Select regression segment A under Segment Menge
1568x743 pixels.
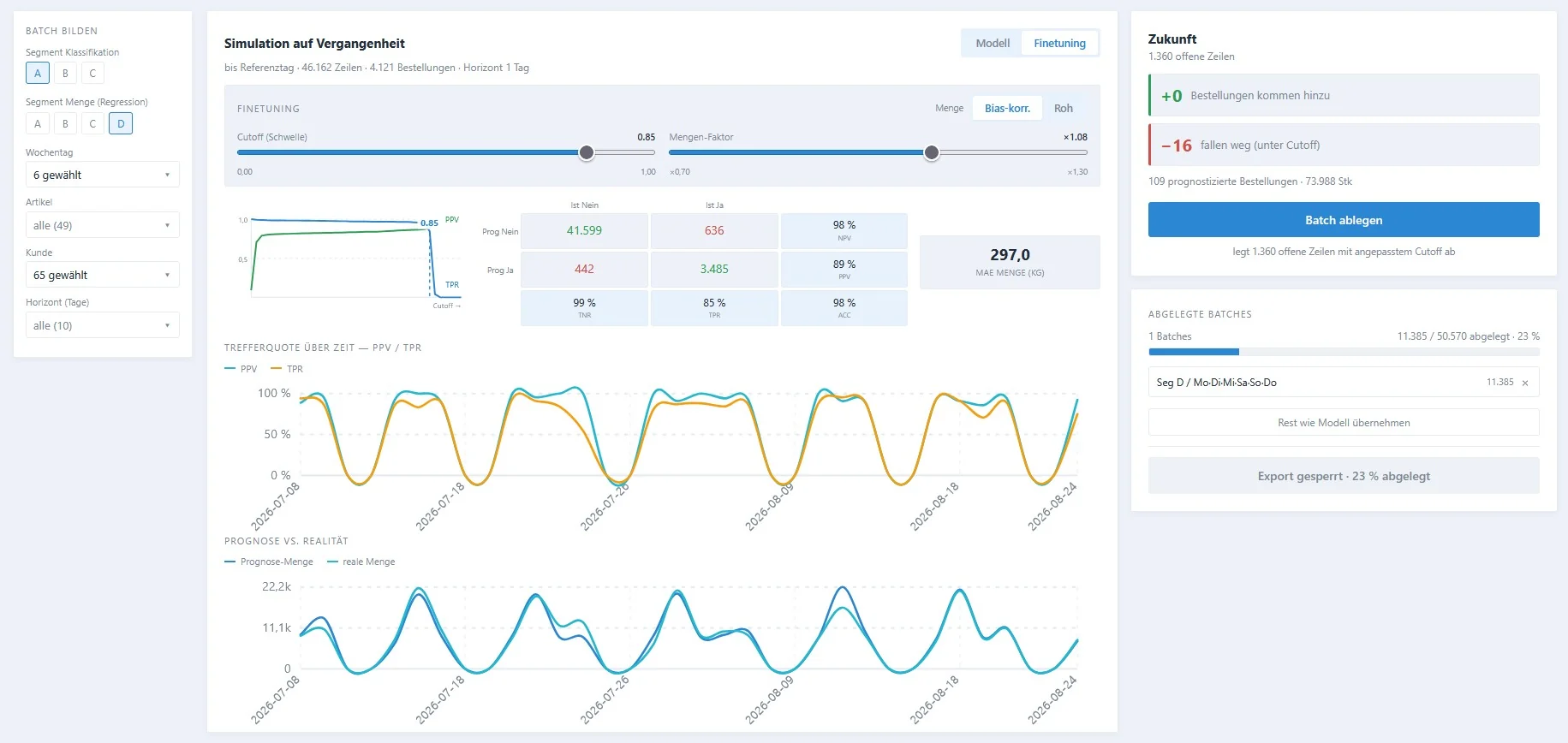(x=37, y=123)
